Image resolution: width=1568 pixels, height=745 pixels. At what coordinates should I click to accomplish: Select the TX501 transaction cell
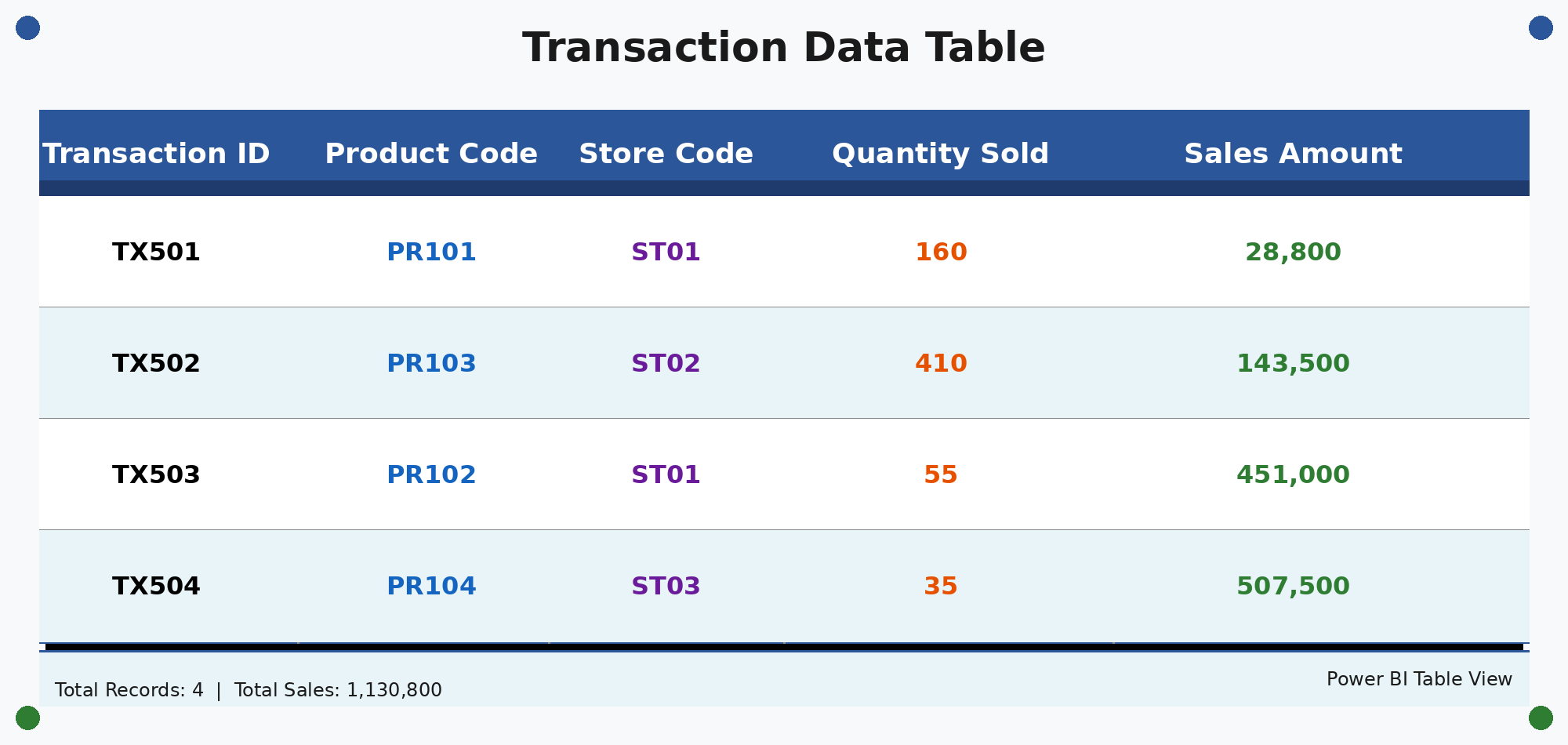pos(156,253)
